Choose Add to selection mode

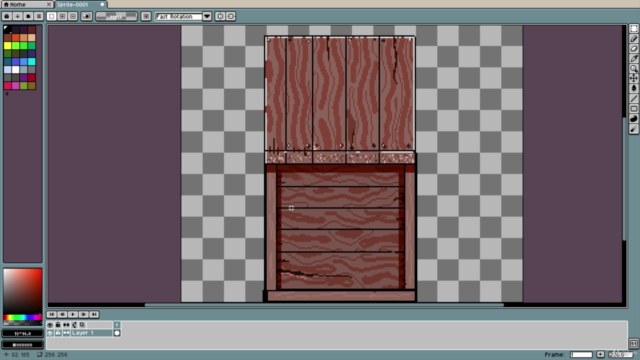click(x=62, y=16)
